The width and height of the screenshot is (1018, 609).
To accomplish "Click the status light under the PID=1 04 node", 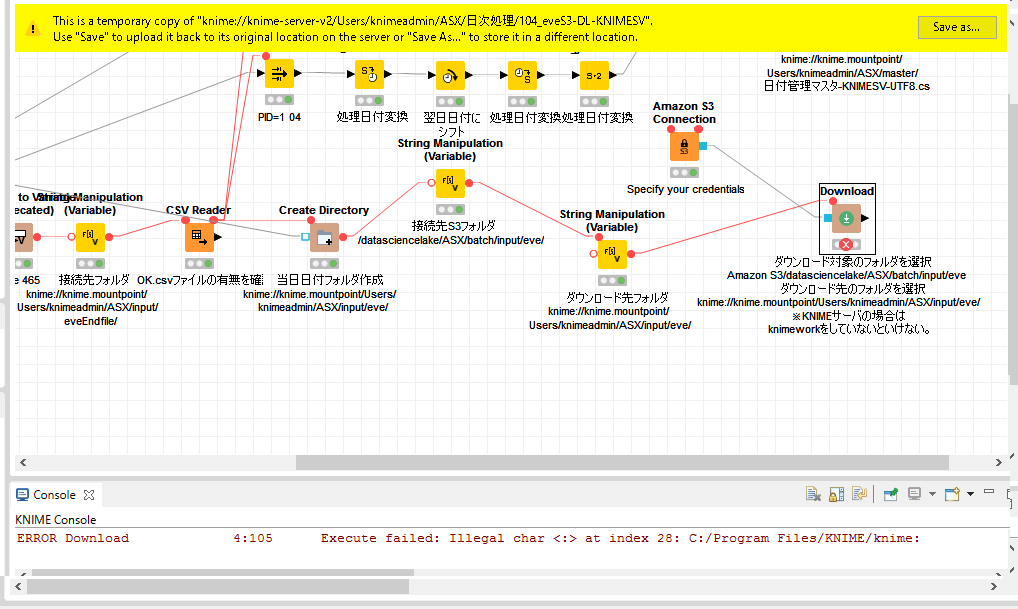I will (x=279, y=100).
